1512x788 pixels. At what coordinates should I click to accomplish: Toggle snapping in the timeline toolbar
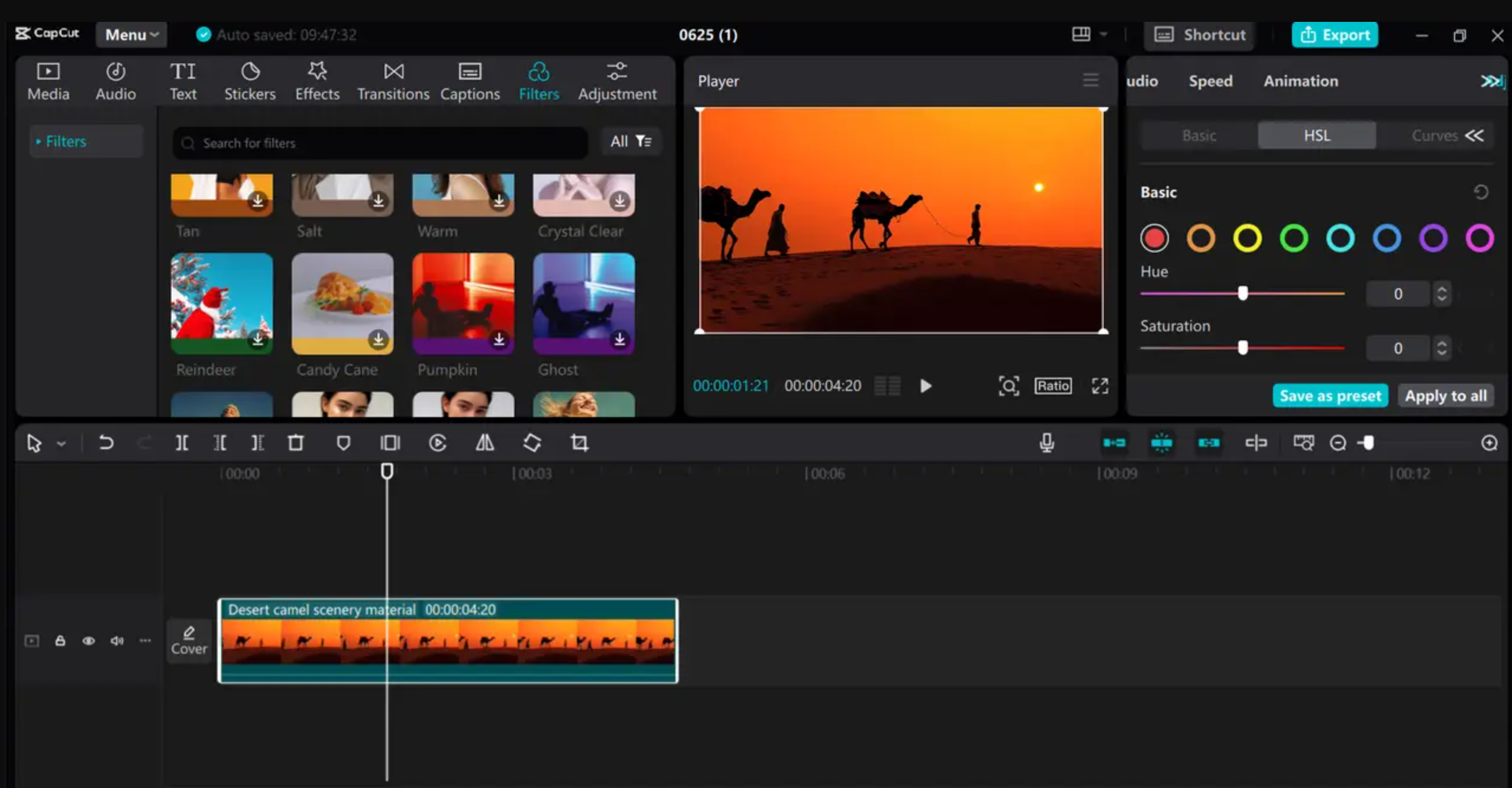point(1161,443)
